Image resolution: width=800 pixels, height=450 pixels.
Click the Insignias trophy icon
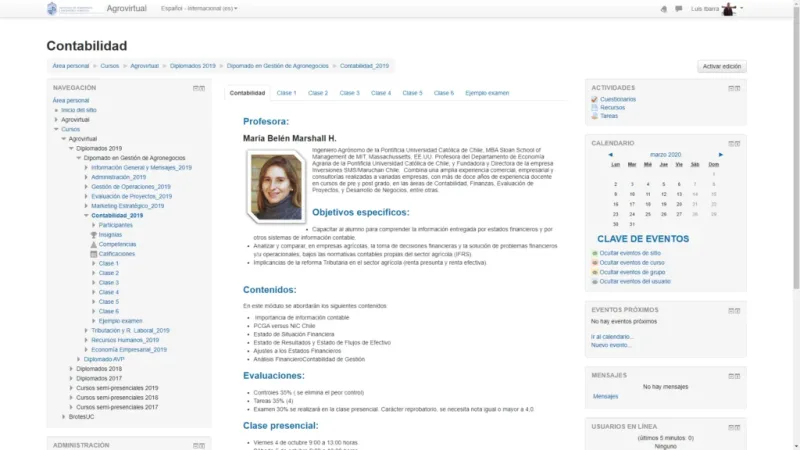(93, 235)
